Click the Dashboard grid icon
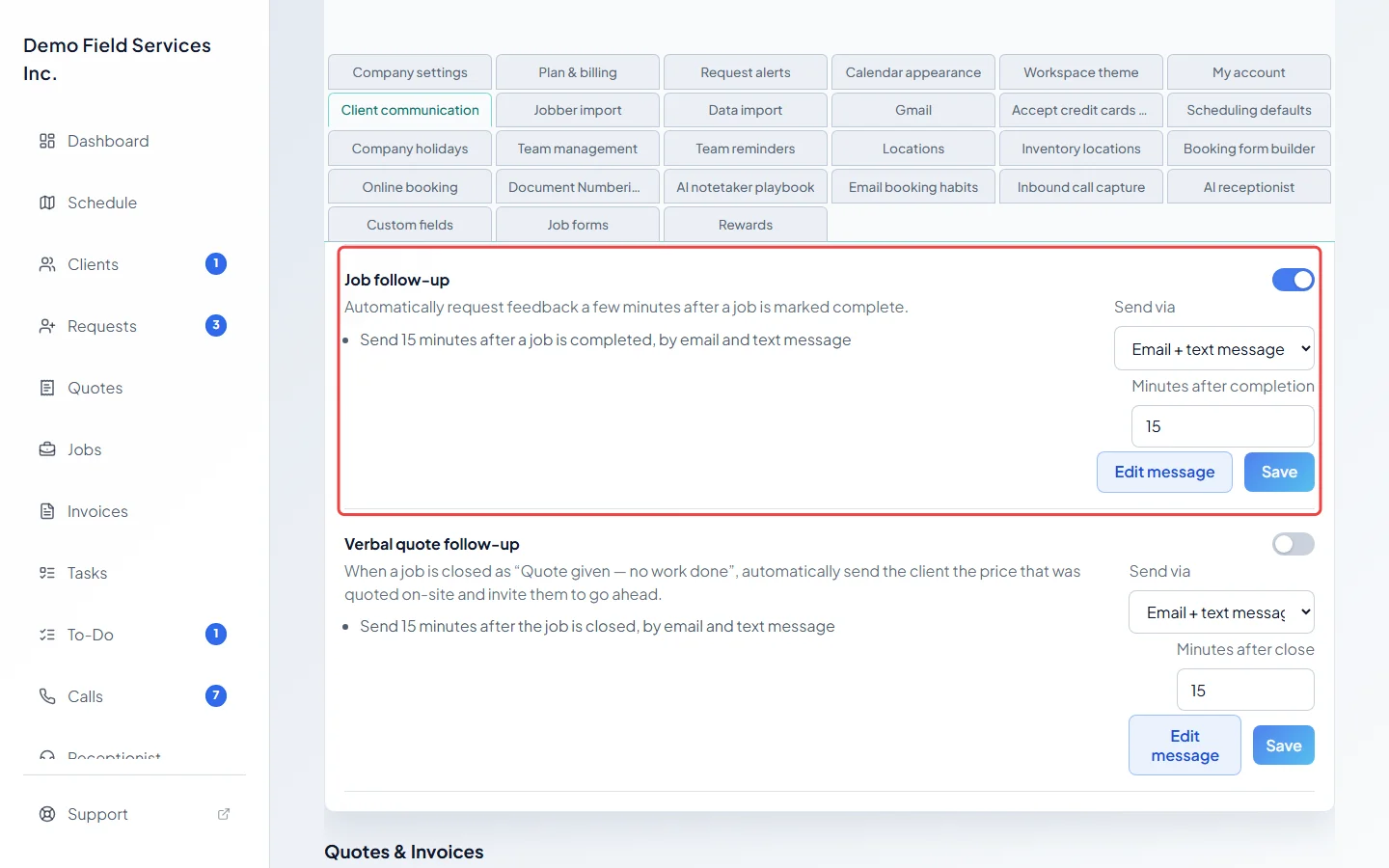The image size is (1389, 868). (47, 141)
